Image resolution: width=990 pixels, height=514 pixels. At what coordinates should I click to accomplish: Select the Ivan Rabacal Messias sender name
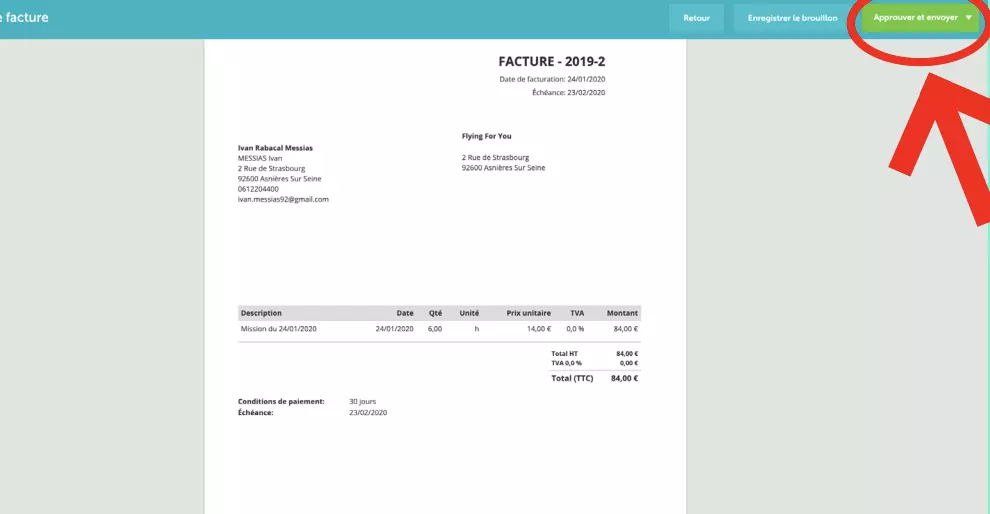tap(275, 148)
